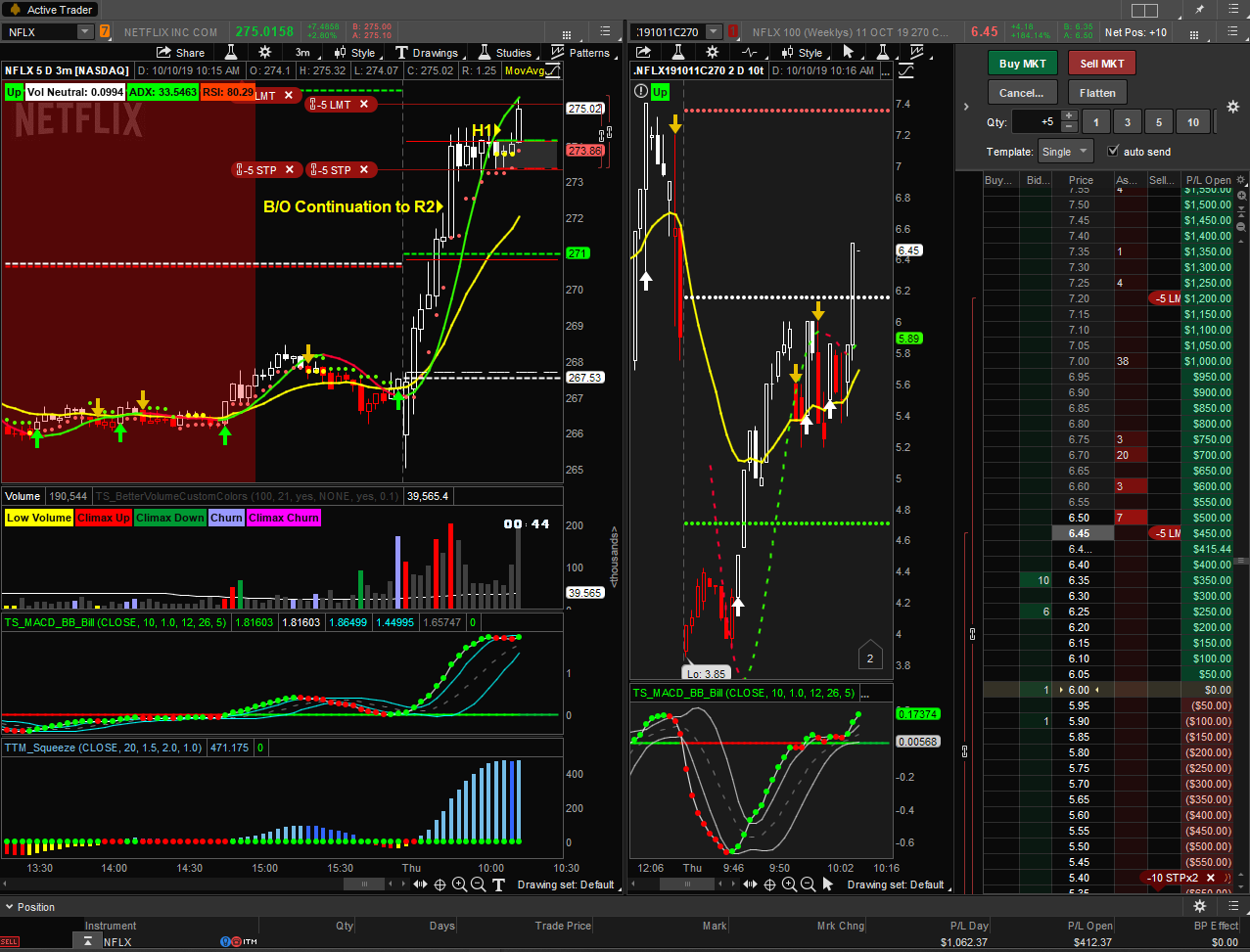Flatten the position
The image size is (1250, 952).
(x=1097, y=93)
